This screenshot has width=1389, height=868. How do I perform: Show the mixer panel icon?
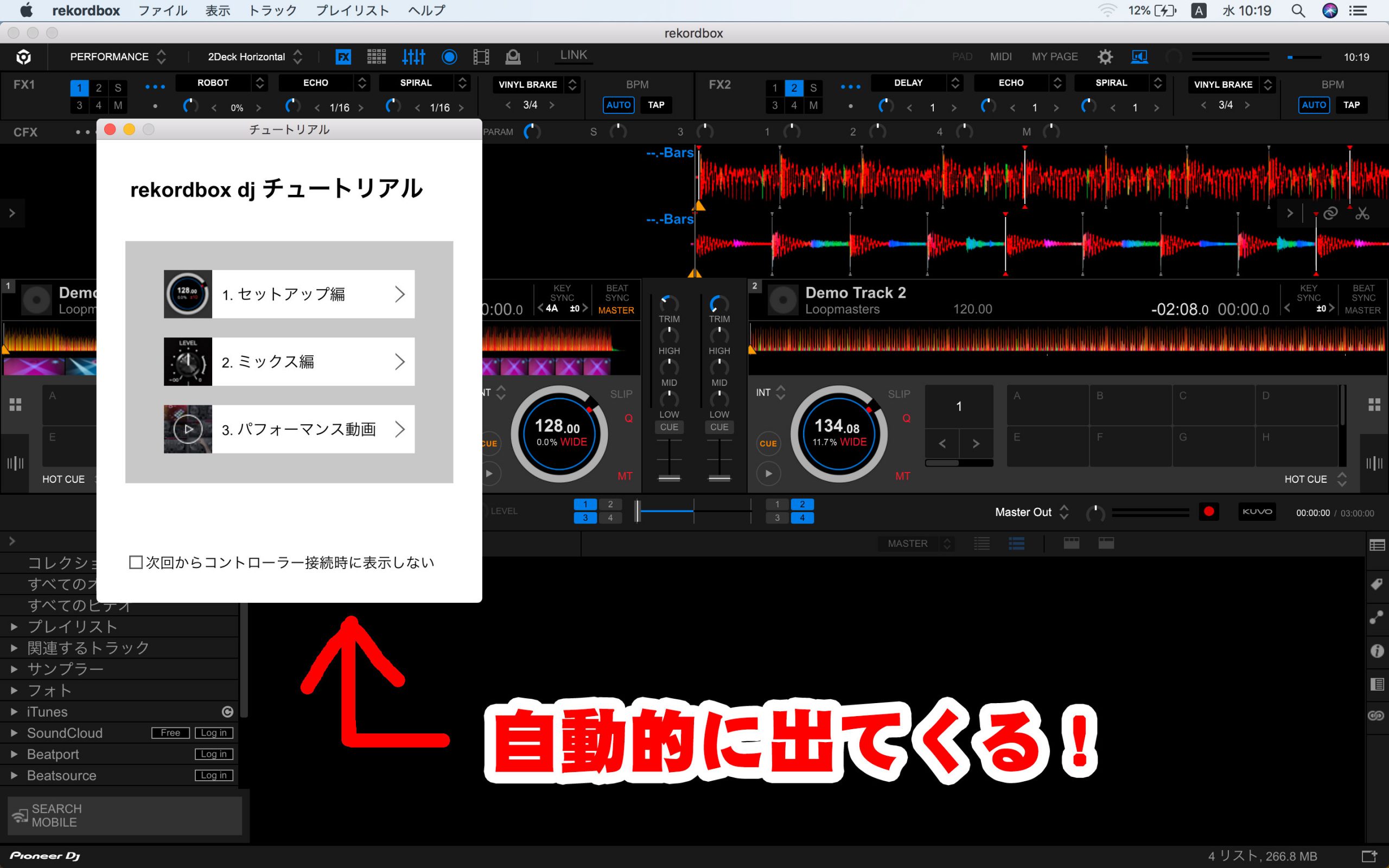413,57
